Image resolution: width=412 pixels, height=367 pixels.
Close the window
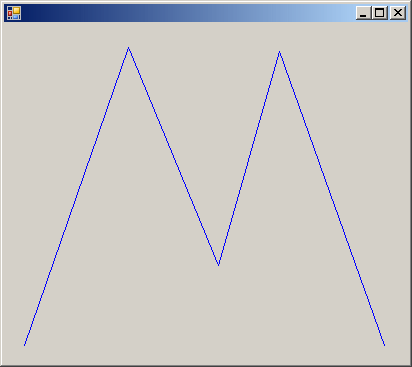(398, 13)
